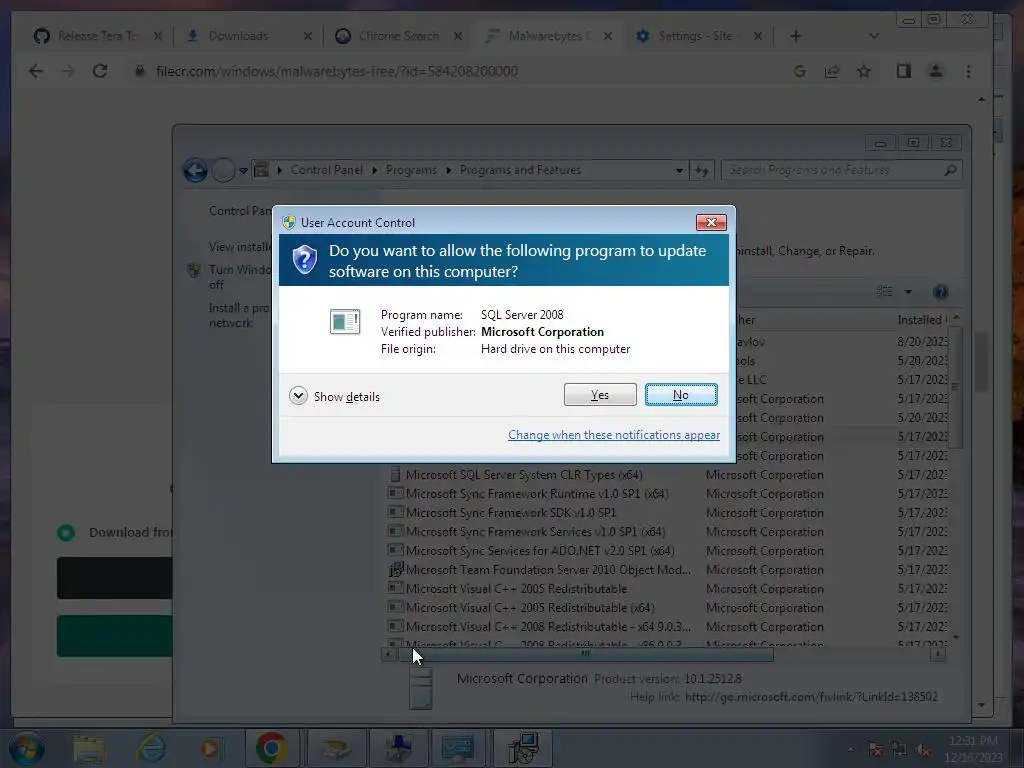The width and height of the screenshot is (1024, 768).
Task: Open Windows Media Player from taskbar
Action: pyautogui.click(x=210, y=749)
